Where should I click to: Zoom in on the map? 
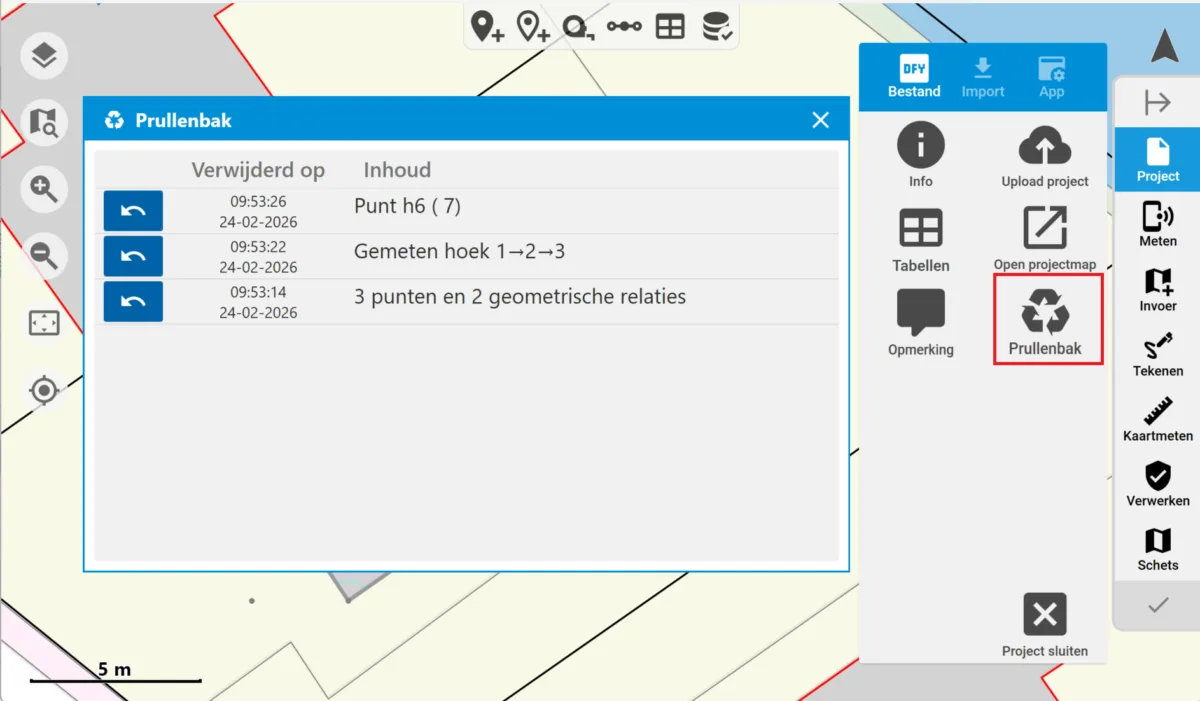pos(44,188)
